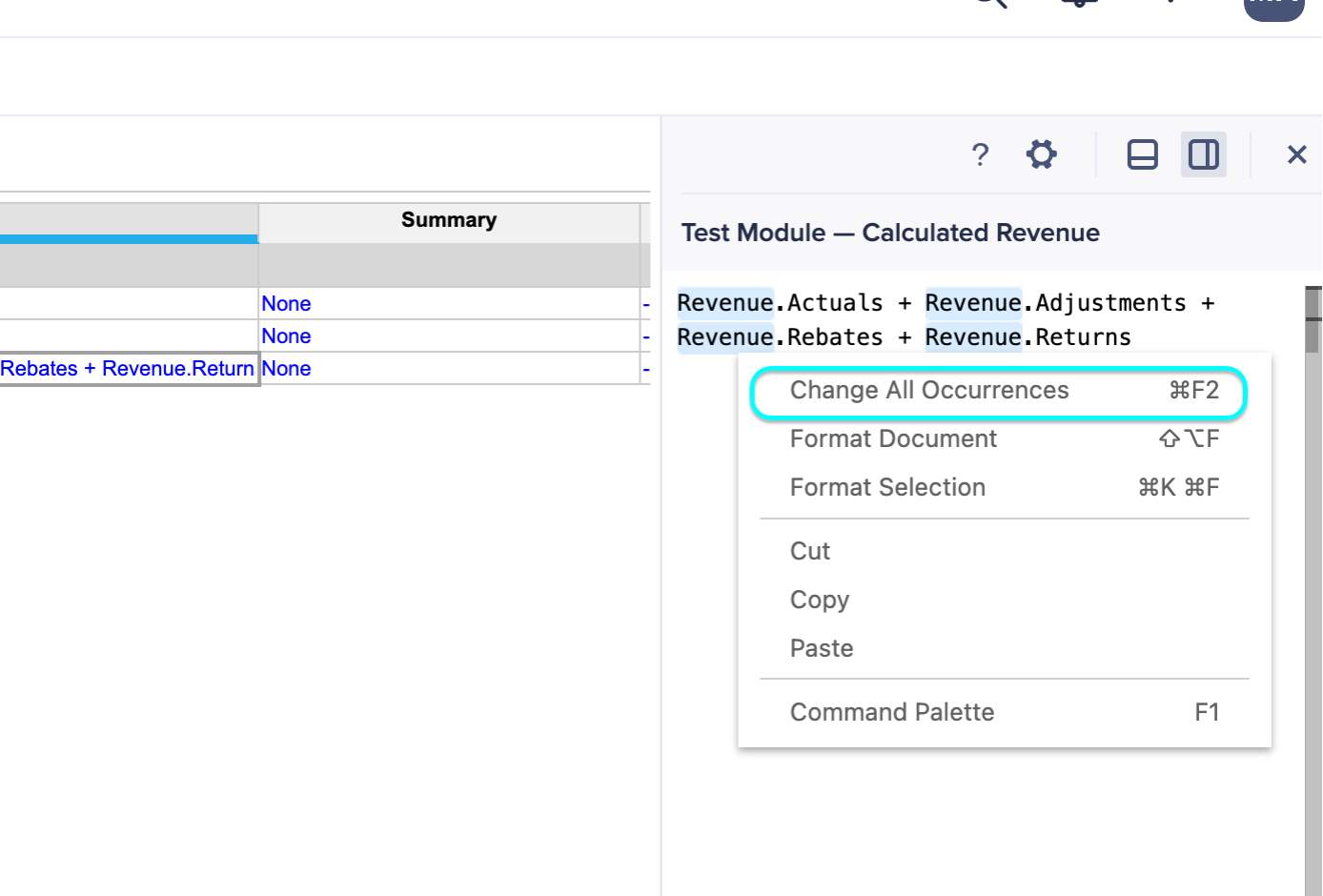Screen dimensions: 1323x896
Task: Choose Cut from context menu
Action: point(1005,551)
